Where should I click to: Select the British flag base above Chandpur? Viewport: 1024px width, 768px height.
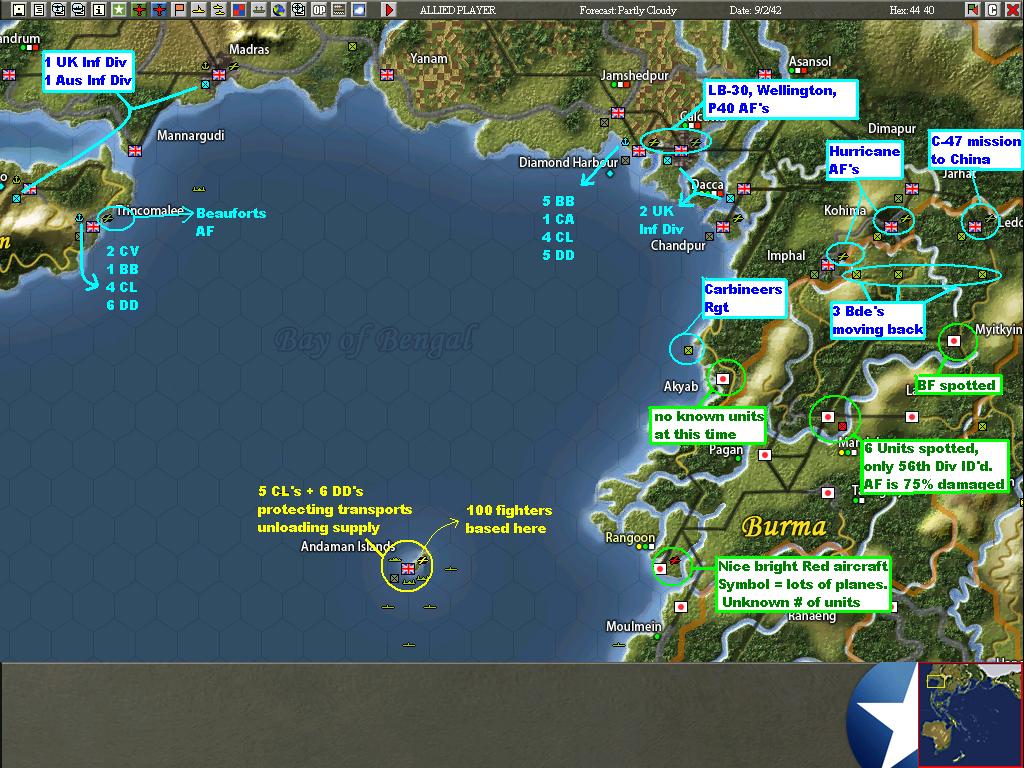(x=723, y=227)
